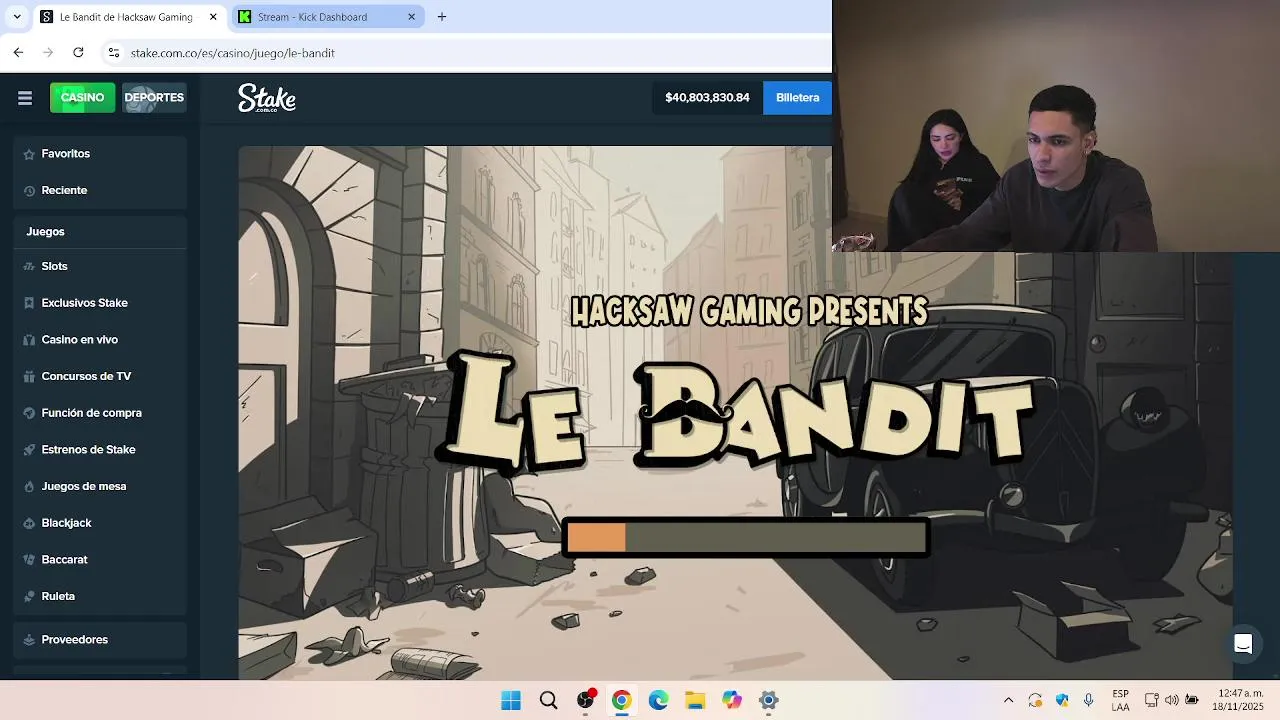
Task: Open Microsoft Edge from taskbar
Action: click(x=658, y=700)
